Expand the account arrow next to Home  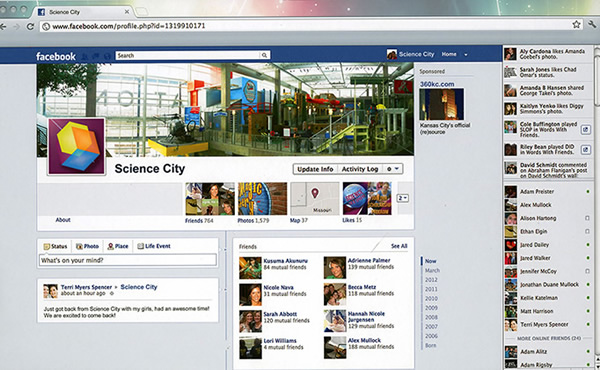tap(466, 55)
